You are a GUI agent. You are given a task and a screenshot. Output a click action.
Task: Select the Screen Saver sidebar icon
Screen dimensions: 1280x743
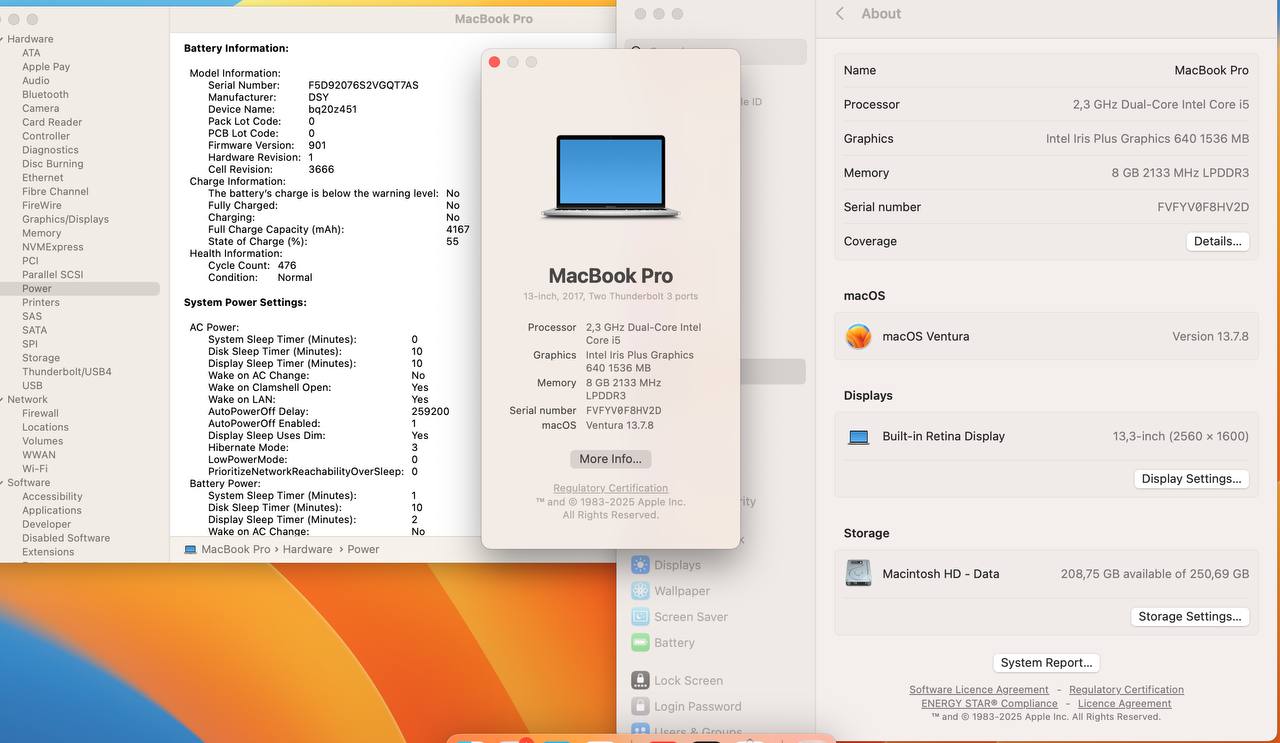pyautogui.click(x=640, y=617)
